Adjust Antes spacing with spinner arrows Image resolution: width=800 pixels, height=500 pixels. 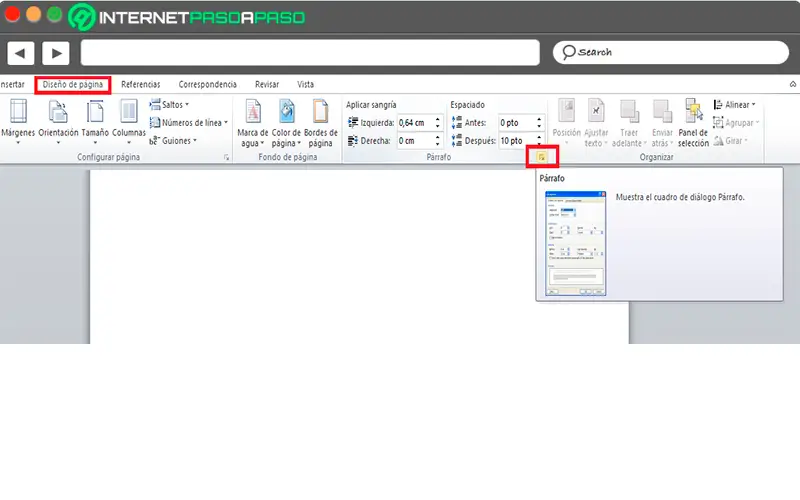coord(539,122)
